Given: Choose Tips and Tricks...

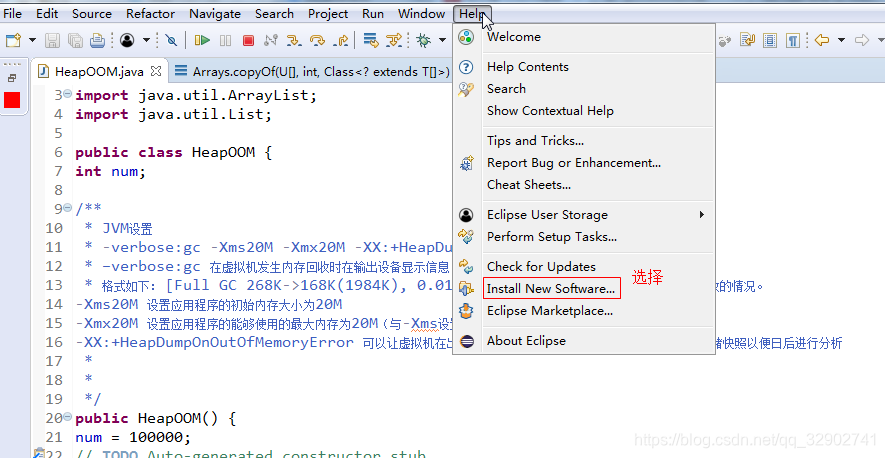Looking at the screenshot, I should tap(584, 141).
